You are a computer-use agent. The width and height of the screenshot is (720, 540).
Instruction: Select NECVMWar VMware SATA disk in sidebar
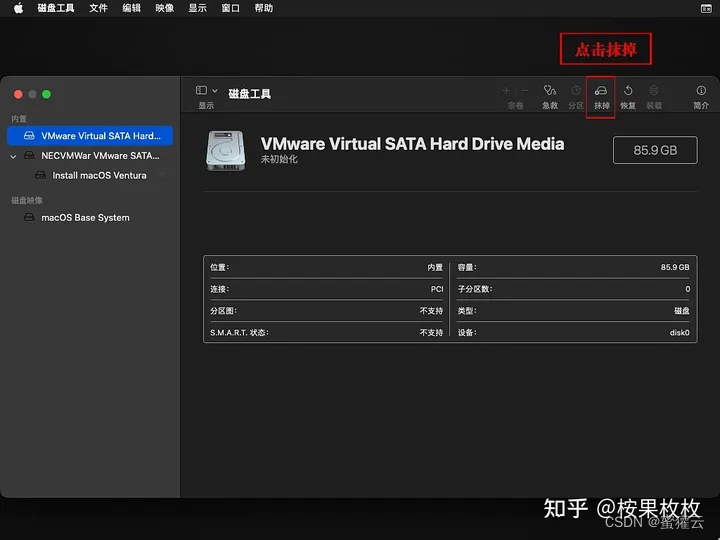90,156
